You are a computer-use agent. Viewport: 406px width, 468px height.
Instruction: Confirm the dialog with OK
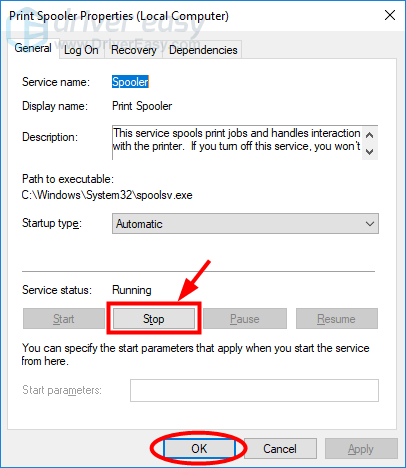tap(199, 448)
